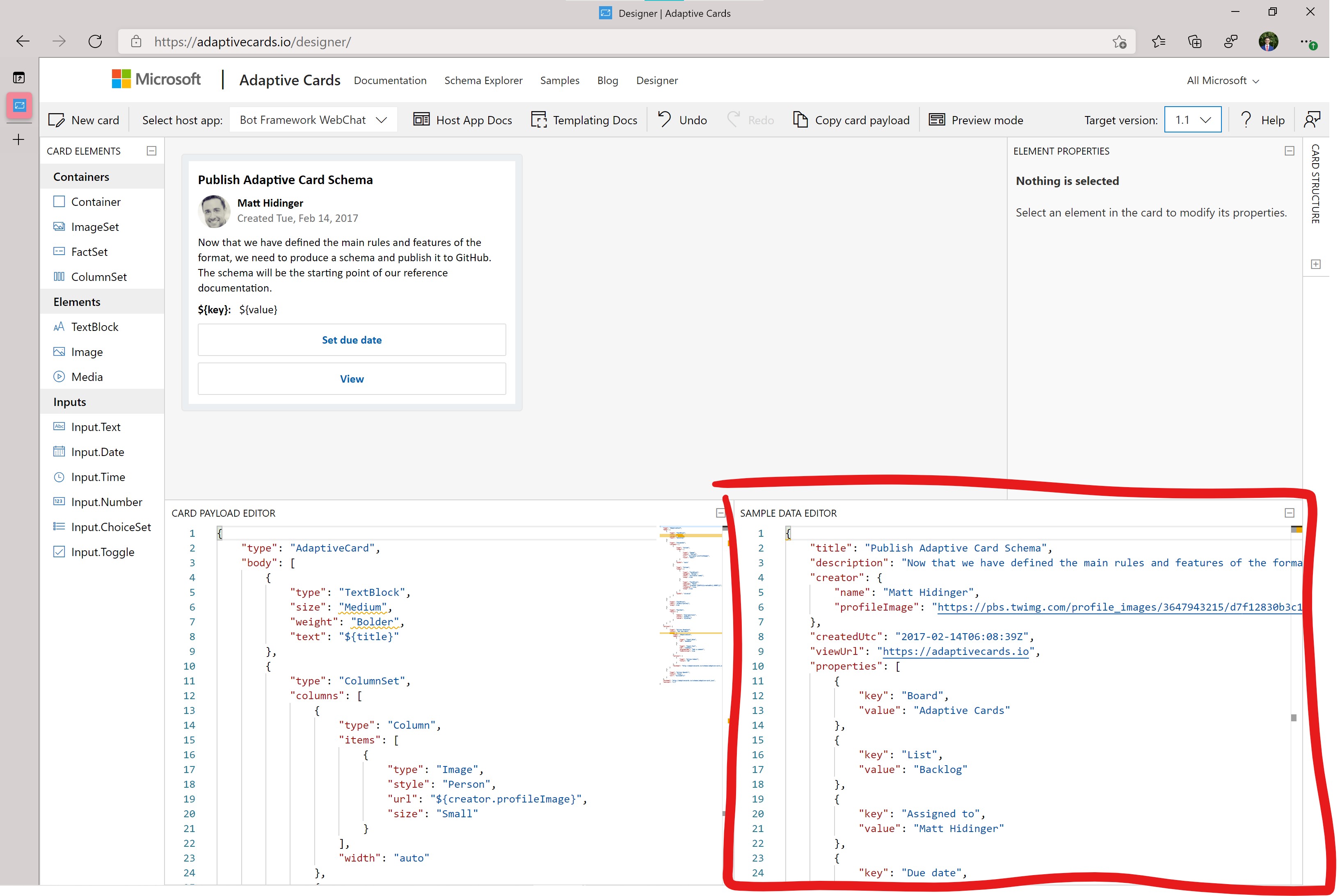Click the New card pencil icon

57,120
